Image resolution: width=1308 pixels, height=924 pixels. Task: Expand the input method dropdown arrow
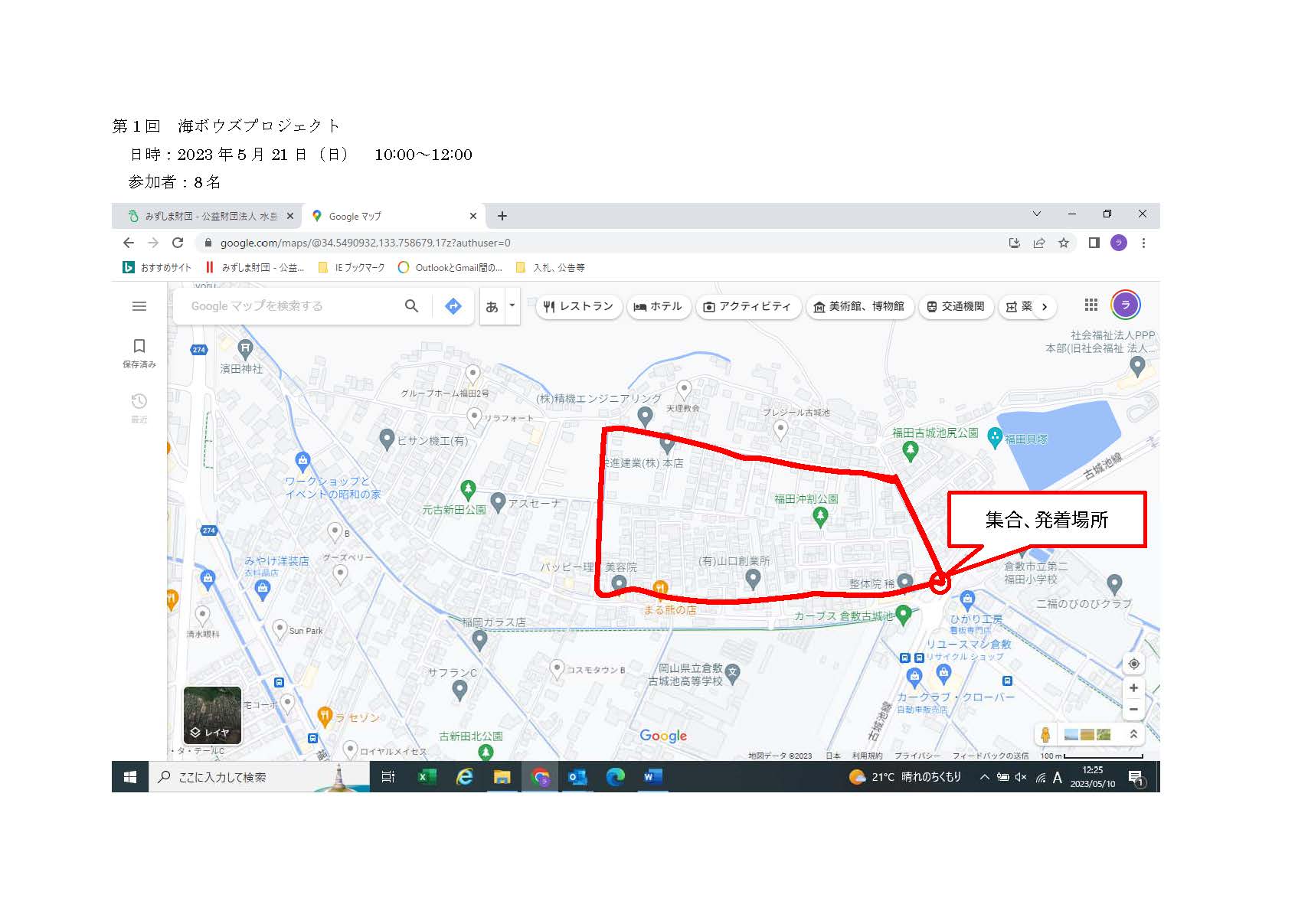pos(512,305)
